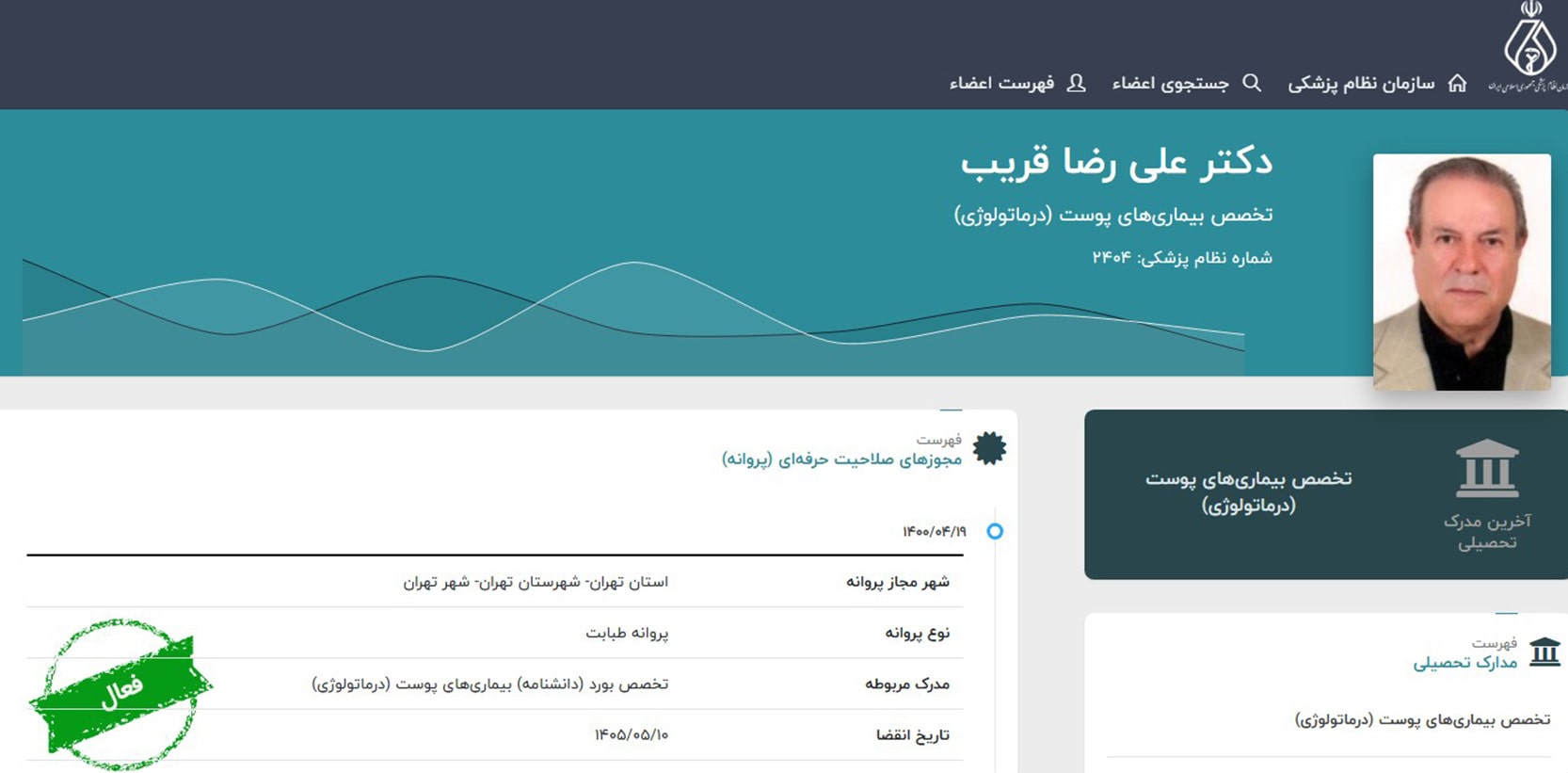The height and width of the screenshot is (773, 1568).
Task: Click the small building icon beside مدارک تحصیلی
Action: pos(1544,652)
